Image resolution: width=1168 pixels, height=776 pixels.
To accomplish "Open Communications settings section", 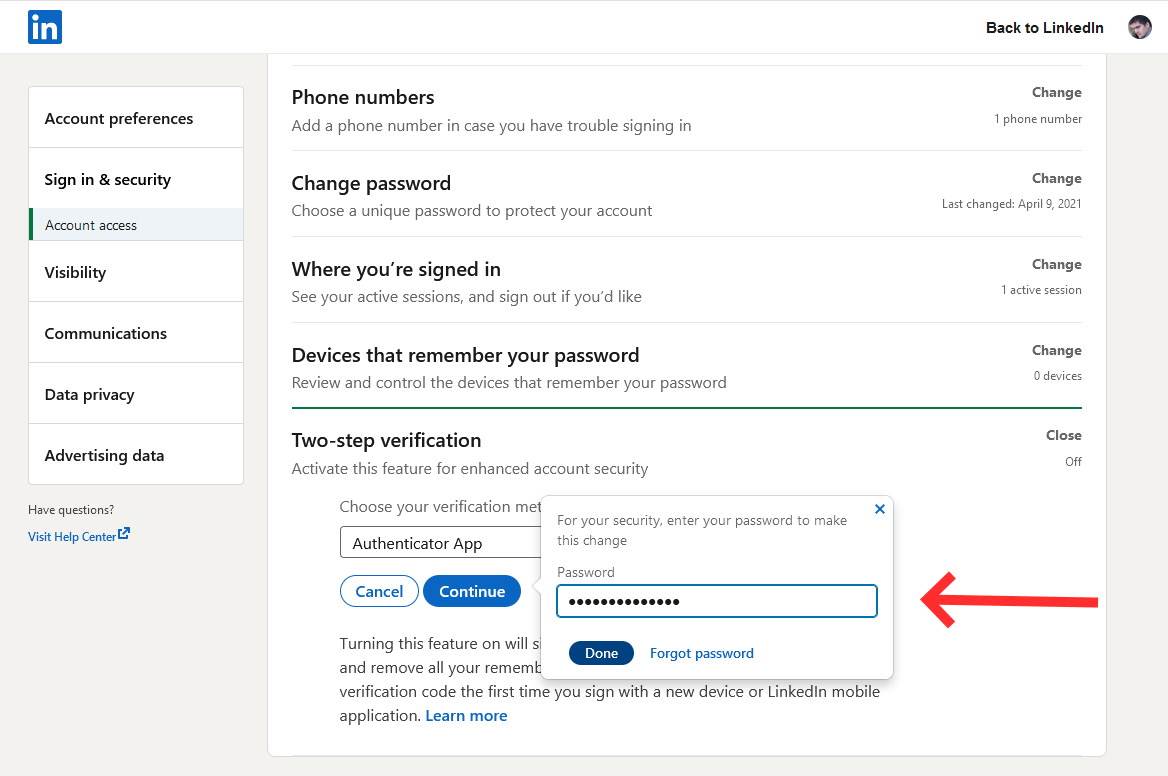I will pos(106,333).
